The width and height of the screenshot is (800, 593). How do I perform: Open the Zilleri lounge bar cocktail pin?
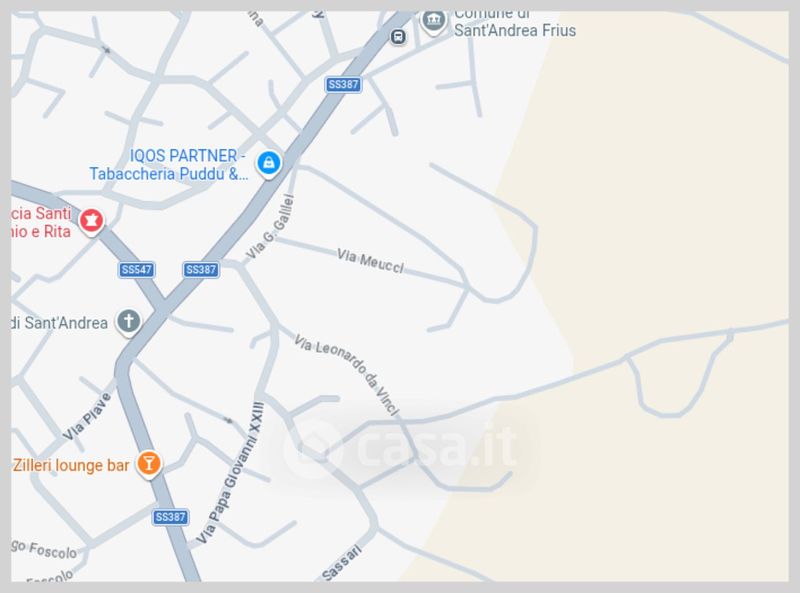point(148,464)
